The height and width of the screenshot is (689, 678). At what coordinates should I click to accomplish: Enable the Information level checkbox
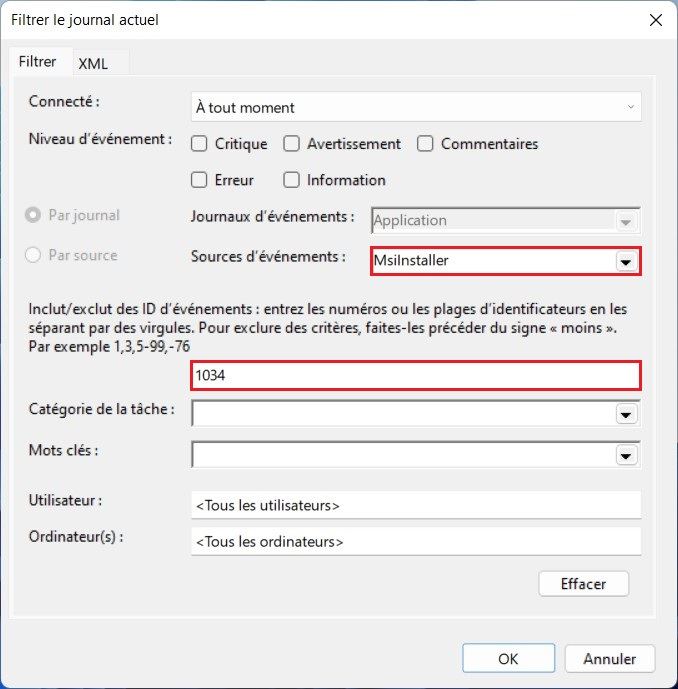(x=292, y=180)
